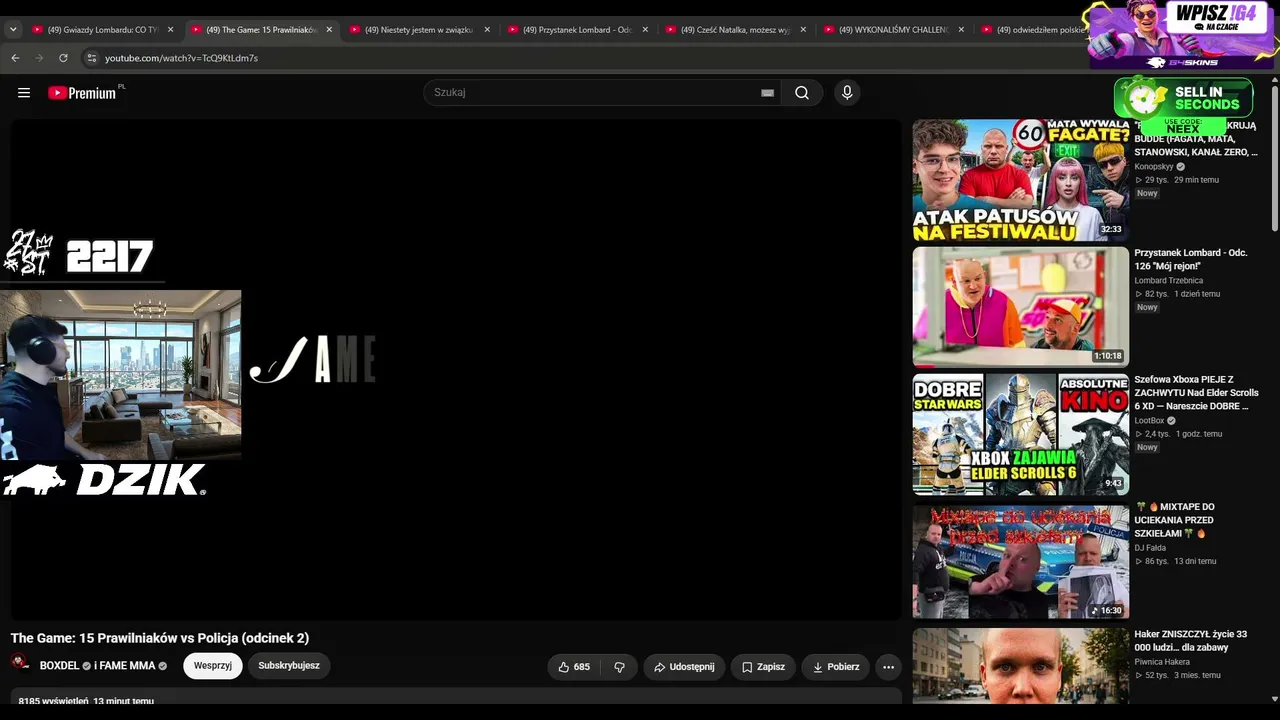This screenshot has height=720, width=1280.
Task: Open BOXDEL channel avatar
Action: click(x=20, y=663)
